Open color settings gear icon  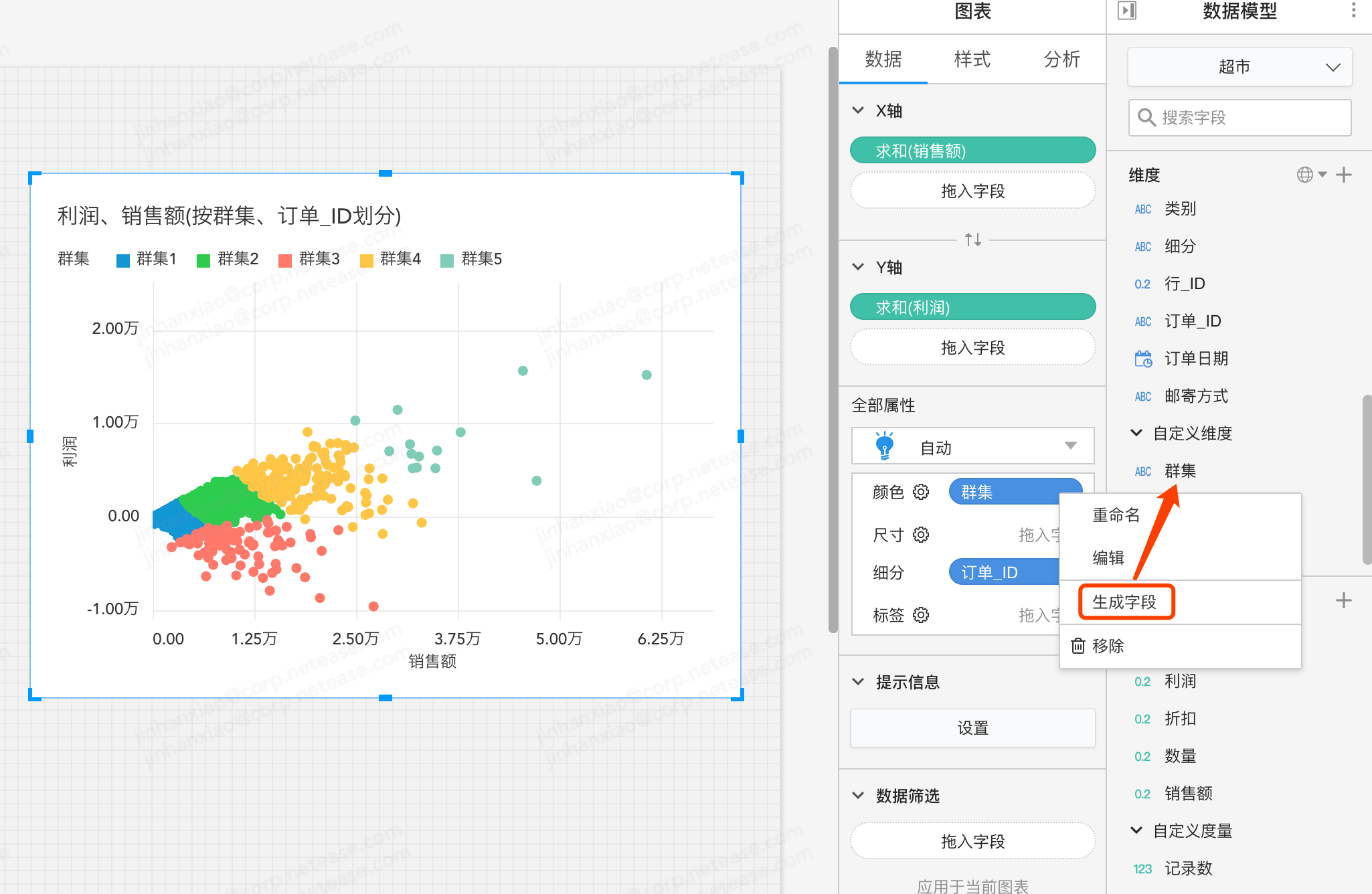[x=921, y=492]
